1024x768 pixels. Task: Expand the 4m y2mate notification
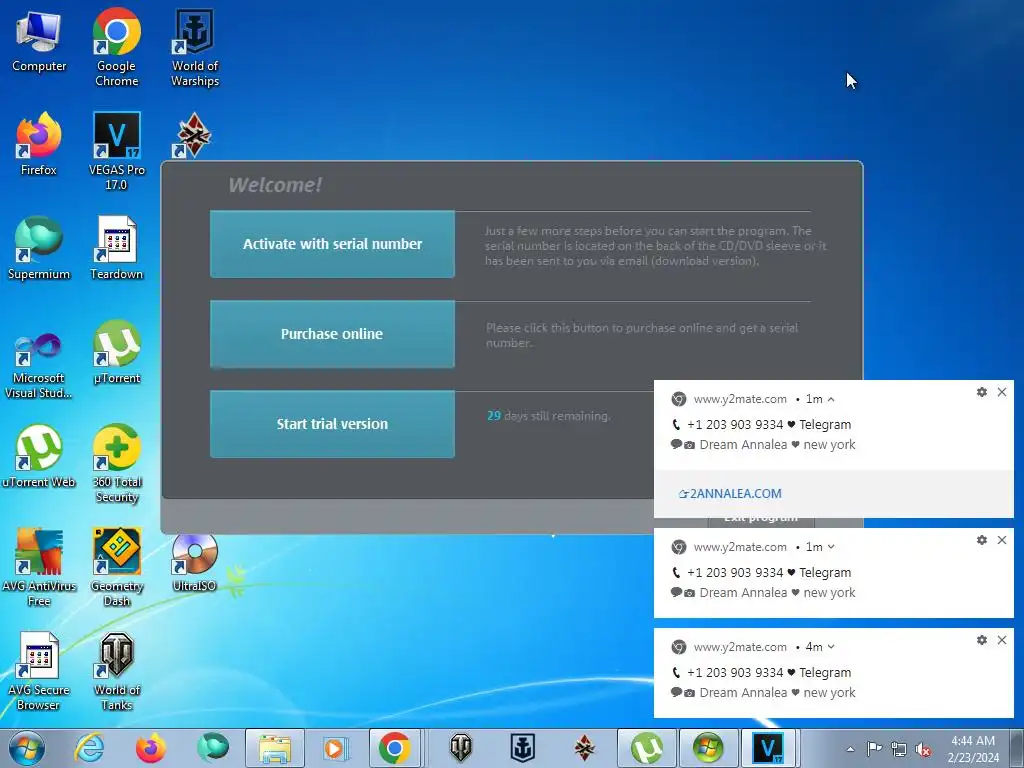831,647
